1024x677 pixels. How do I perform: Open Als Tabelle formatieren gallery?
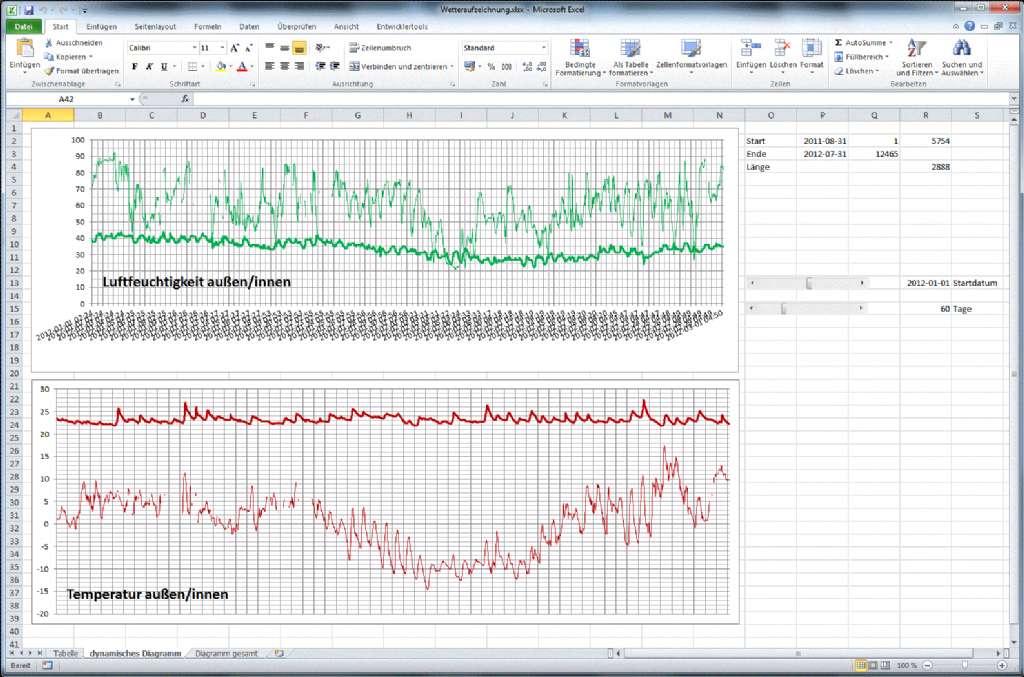click(x=630, y=57)
